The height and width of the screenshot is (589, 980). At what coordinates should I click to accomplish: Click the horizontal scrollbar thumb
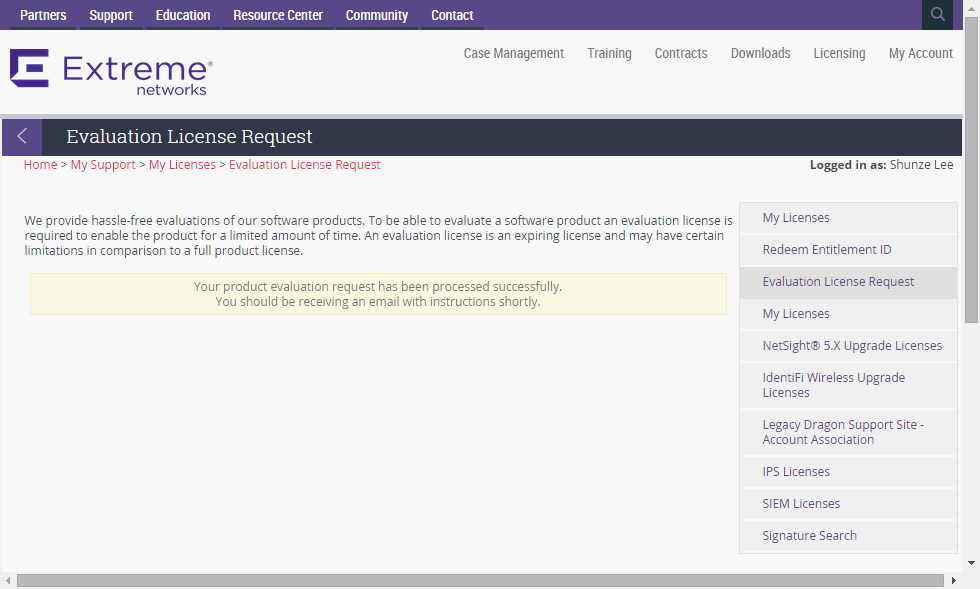pyautogui.click(x=480, y=580)
